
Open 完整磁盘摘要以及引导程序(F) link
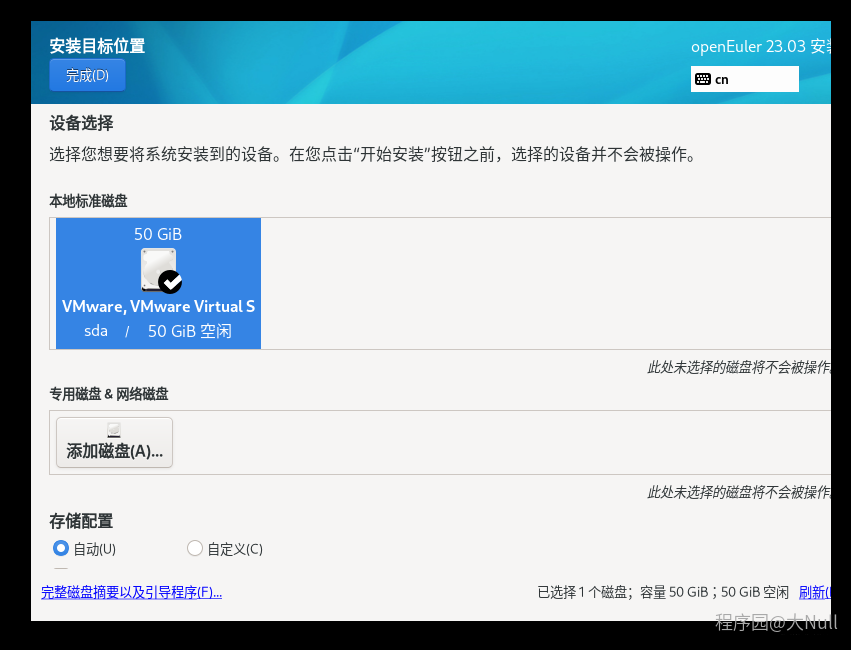131,592
